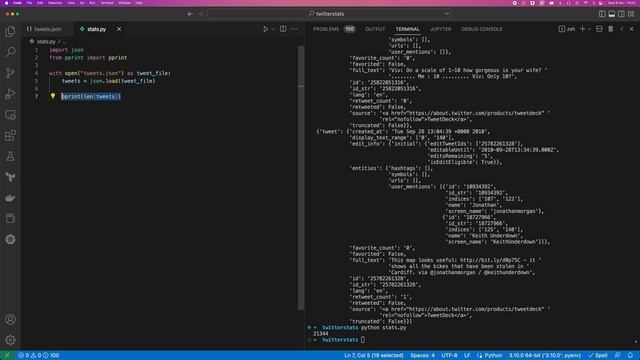The height and width of the screenshot is (360, 640).
Task: Select the Terminal panel tab
Action: pyautogui.click(x=407, y=29)
